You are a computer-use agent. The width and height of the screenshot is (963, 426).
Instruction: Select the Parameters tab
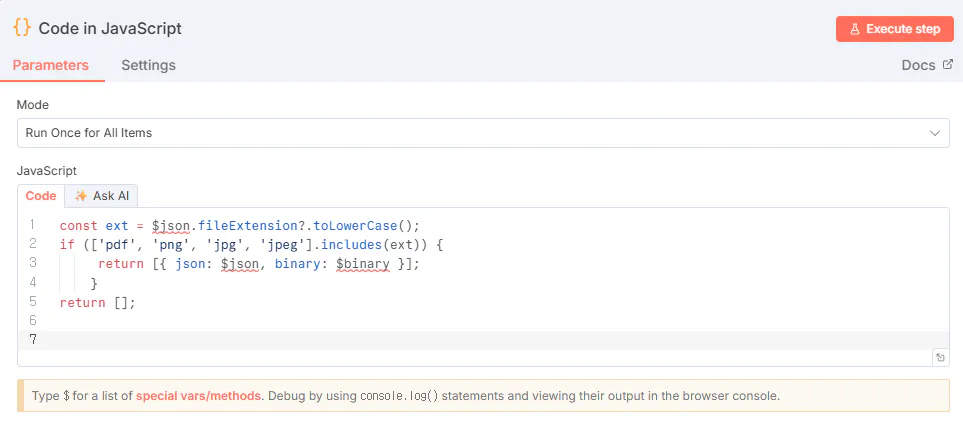pos(50,65)
